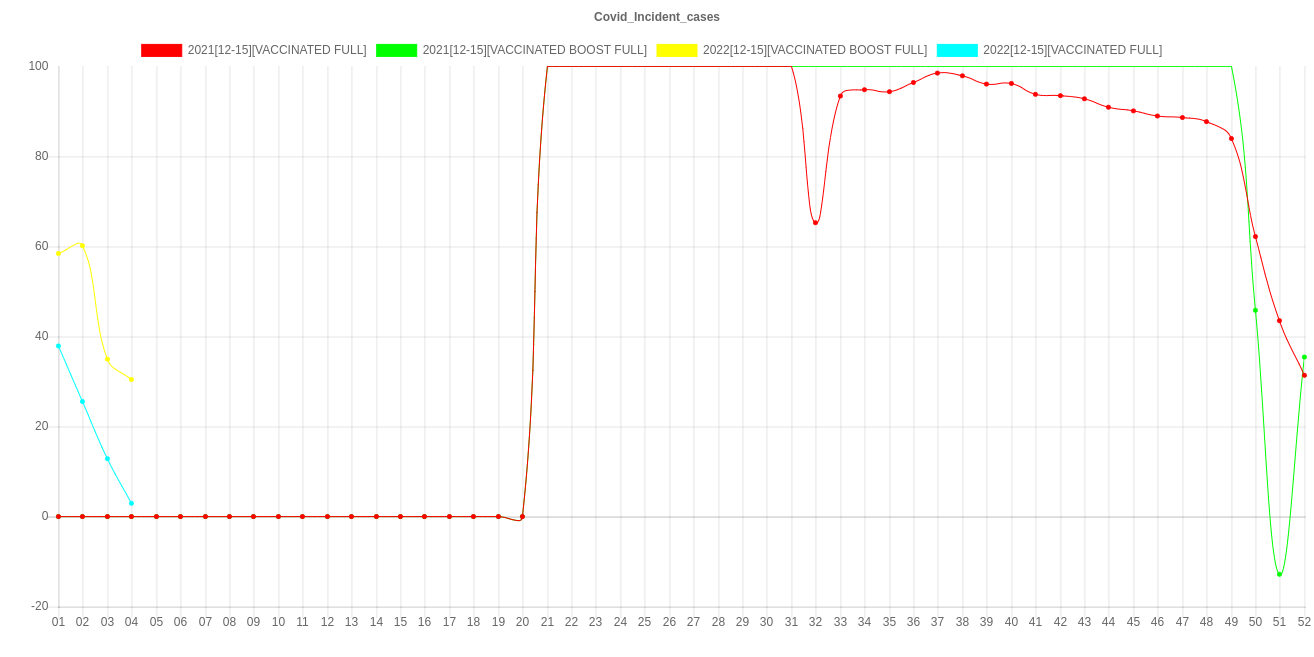Select the yellow data point at week 02
Screen dimensions: 1314x657
[82, 245]
